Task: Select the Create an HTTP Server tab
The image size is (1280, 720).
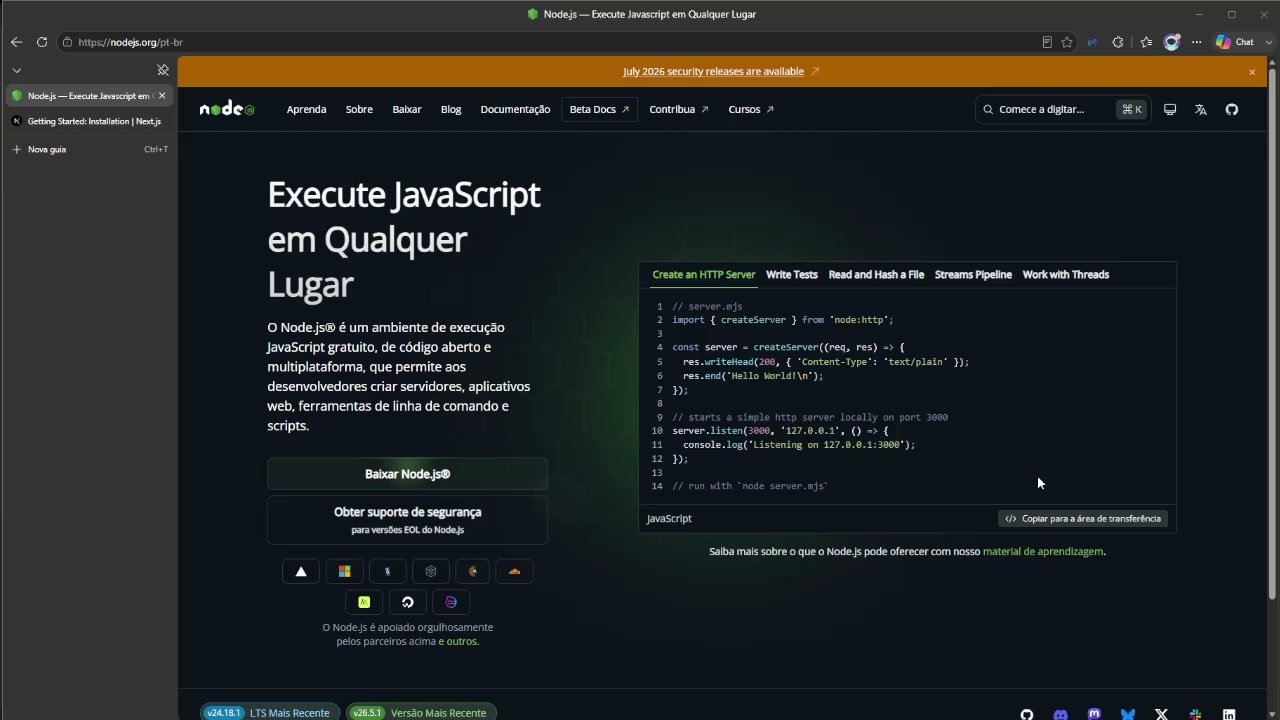Action: [704, 274]
